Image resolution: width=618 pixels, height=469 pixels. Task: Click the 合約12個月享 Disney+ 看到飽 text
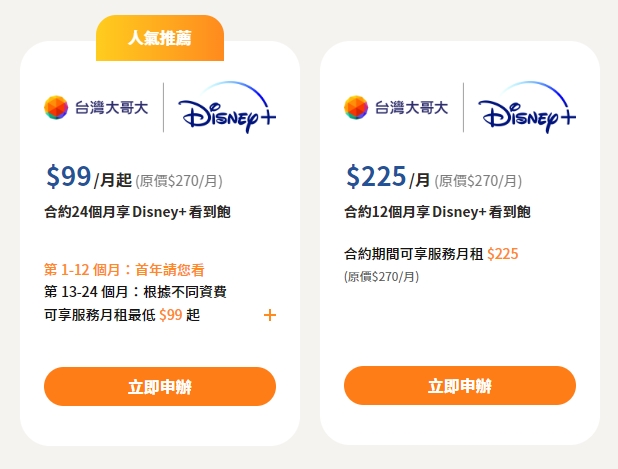click(437, 212)
